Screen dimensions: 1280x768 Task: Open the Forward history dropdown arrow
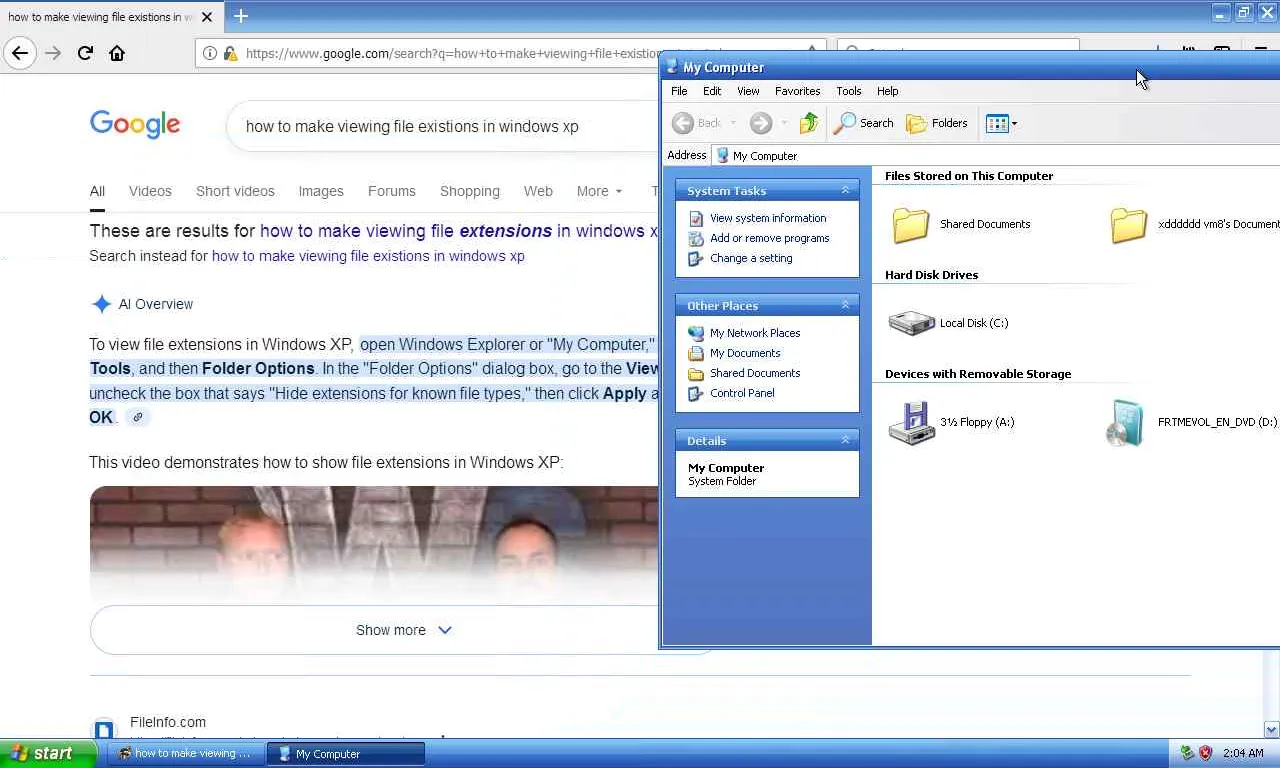click(x=783, y=123)
